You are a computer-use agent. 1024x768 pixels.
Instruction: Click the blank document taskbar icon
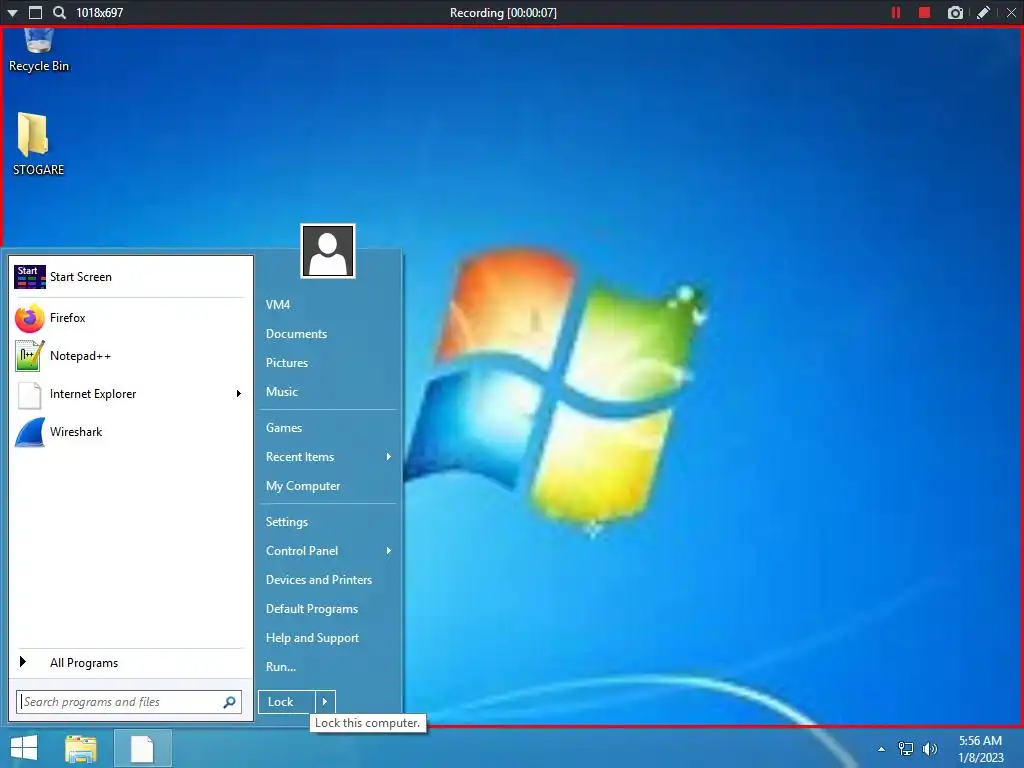point(142,748)
